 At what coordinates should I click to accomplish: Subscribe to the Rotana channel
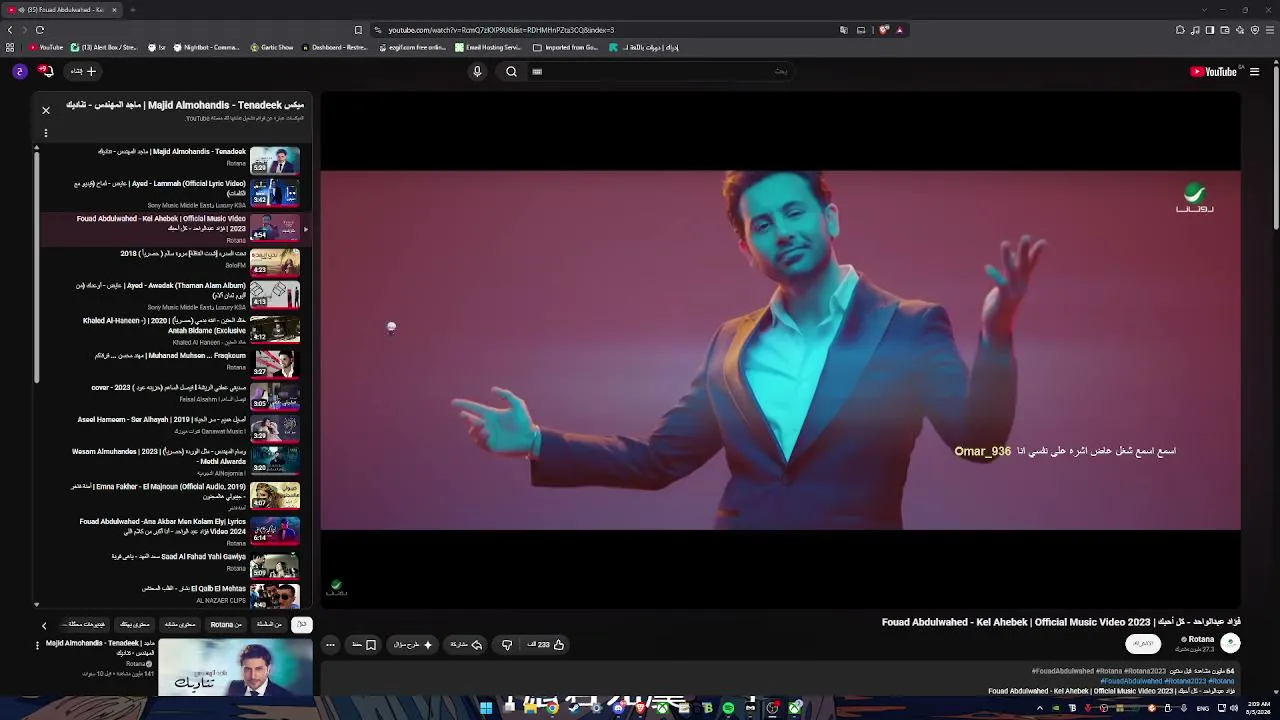point(1143,644)
